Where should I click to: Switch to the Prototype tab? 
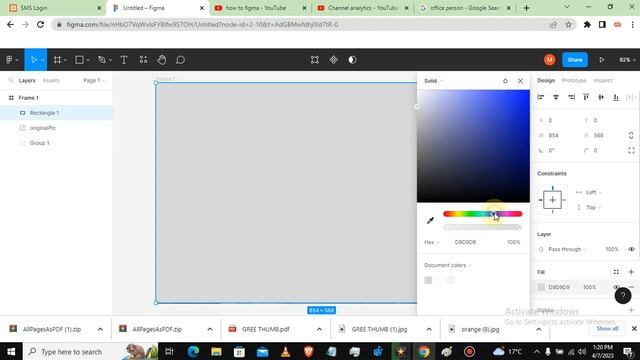574,80
